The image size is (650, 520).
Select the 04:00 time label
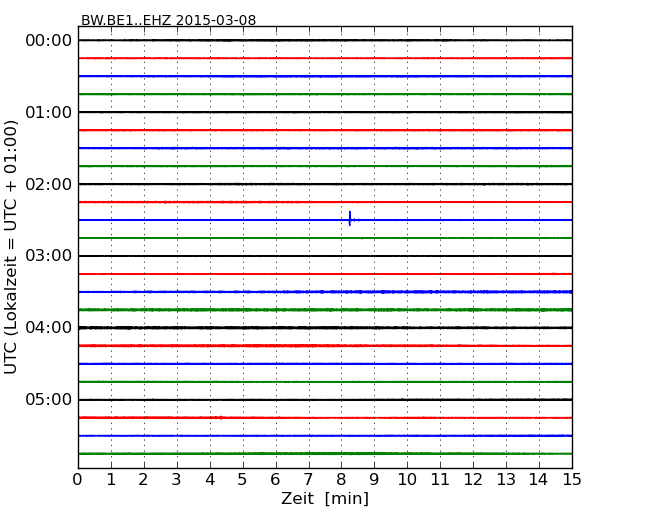point(49,328)
